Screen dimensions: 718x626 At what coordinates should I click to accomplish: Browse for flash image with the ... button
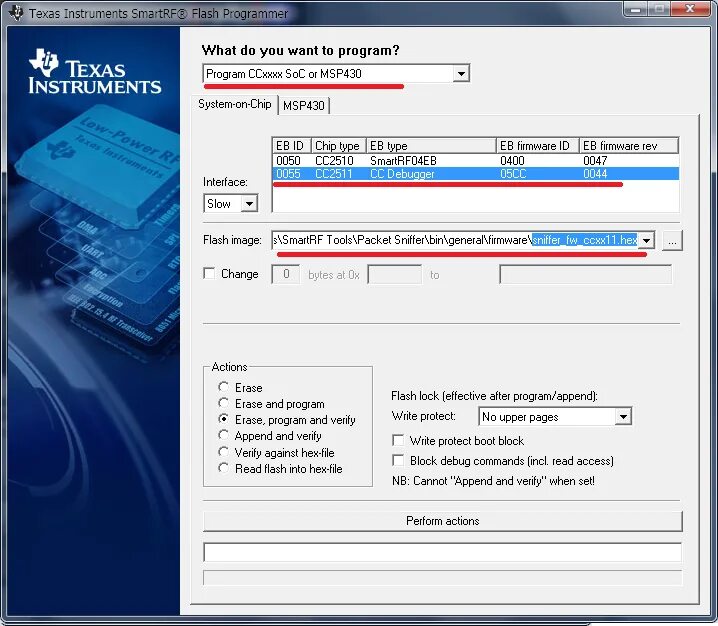672,240
